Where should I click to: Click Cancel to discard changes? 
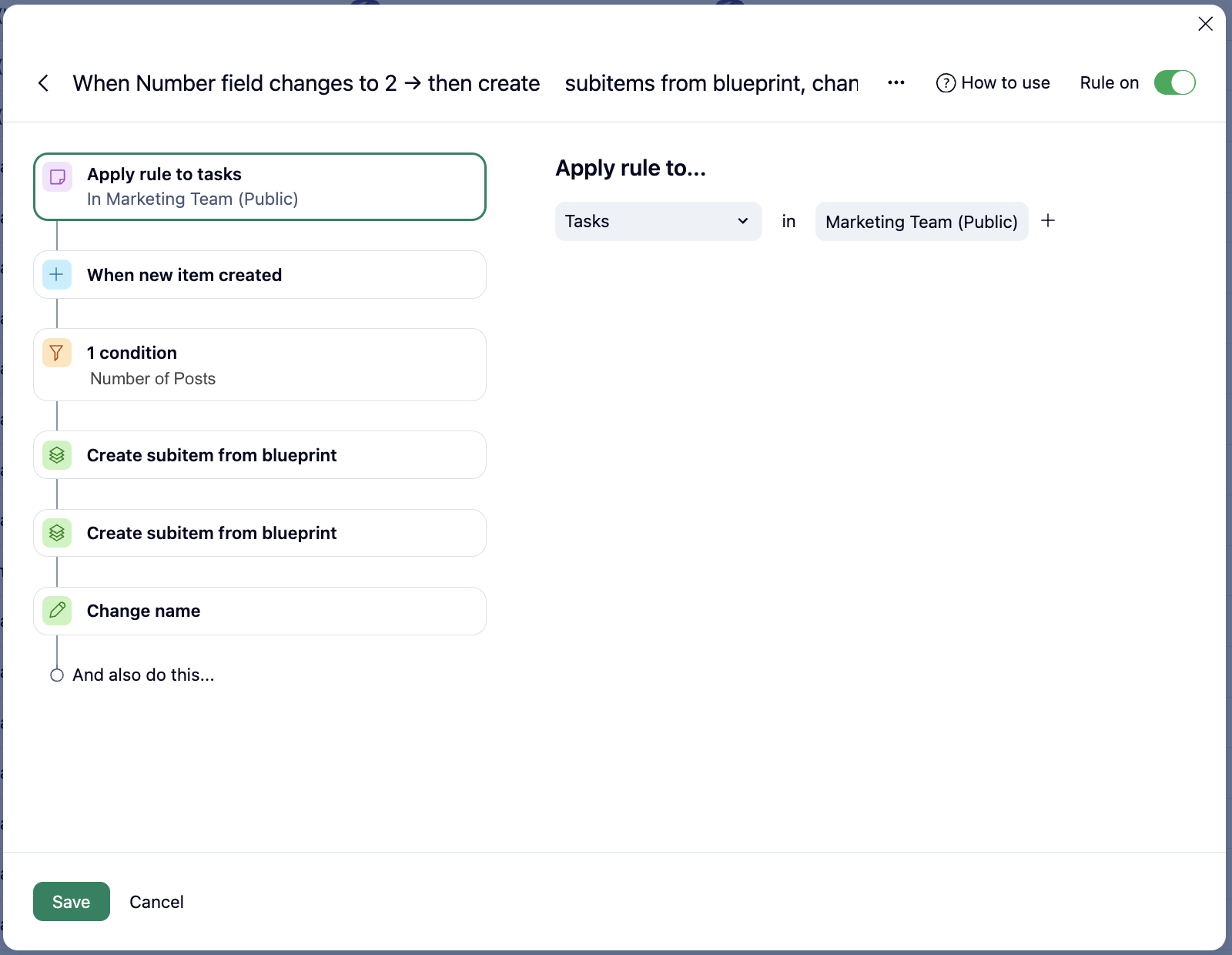click(156, 902)
